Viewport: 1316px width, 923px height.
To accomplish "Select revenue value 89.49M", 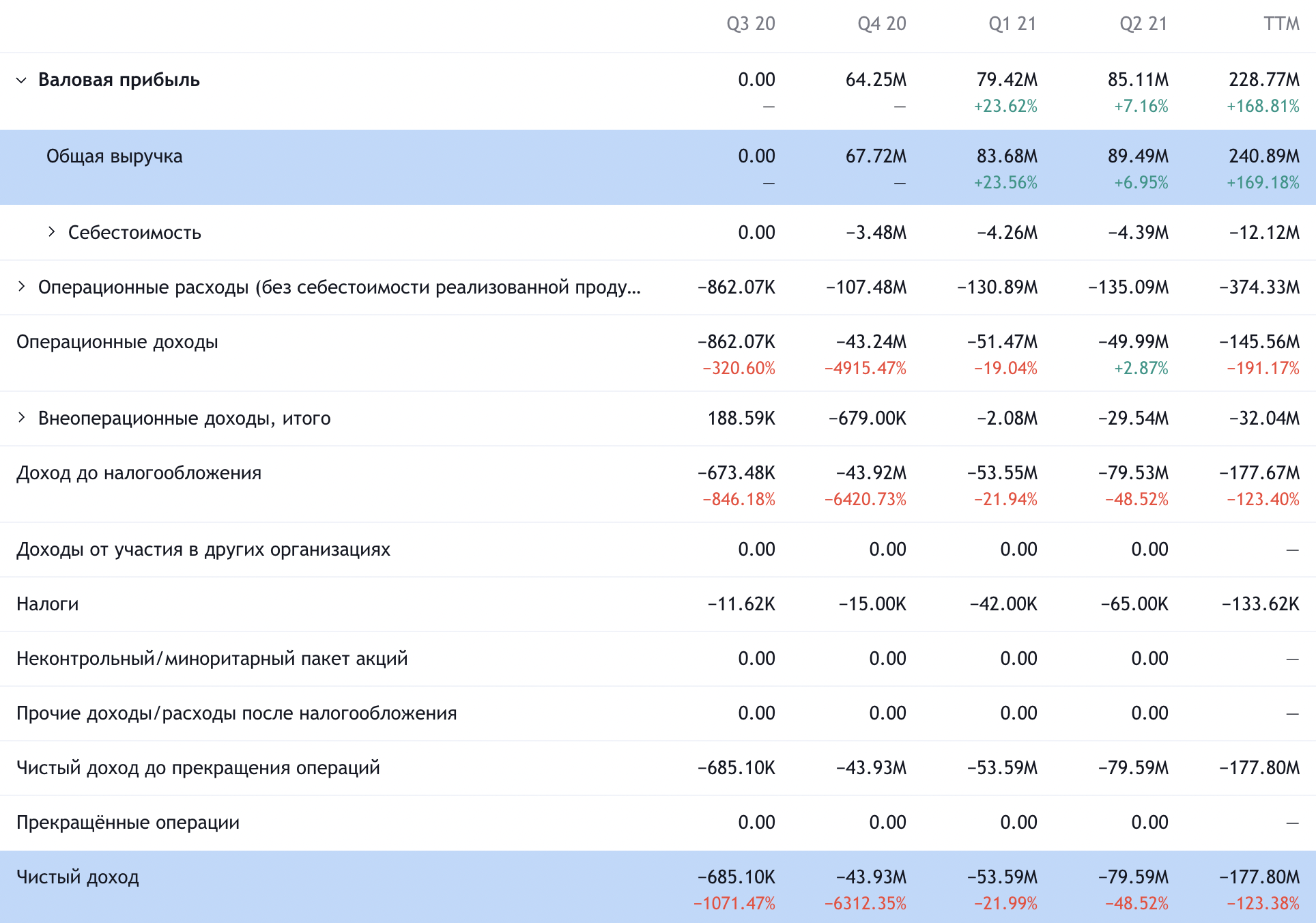I will [x=1138, y=156].
